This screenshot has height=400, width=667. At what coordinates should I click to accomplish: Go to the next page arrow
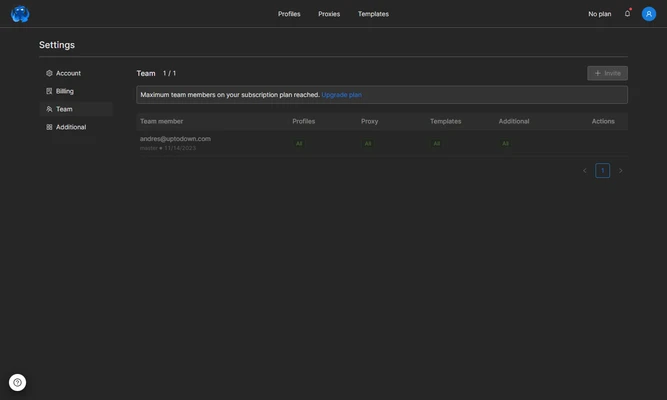coord(621,171)
